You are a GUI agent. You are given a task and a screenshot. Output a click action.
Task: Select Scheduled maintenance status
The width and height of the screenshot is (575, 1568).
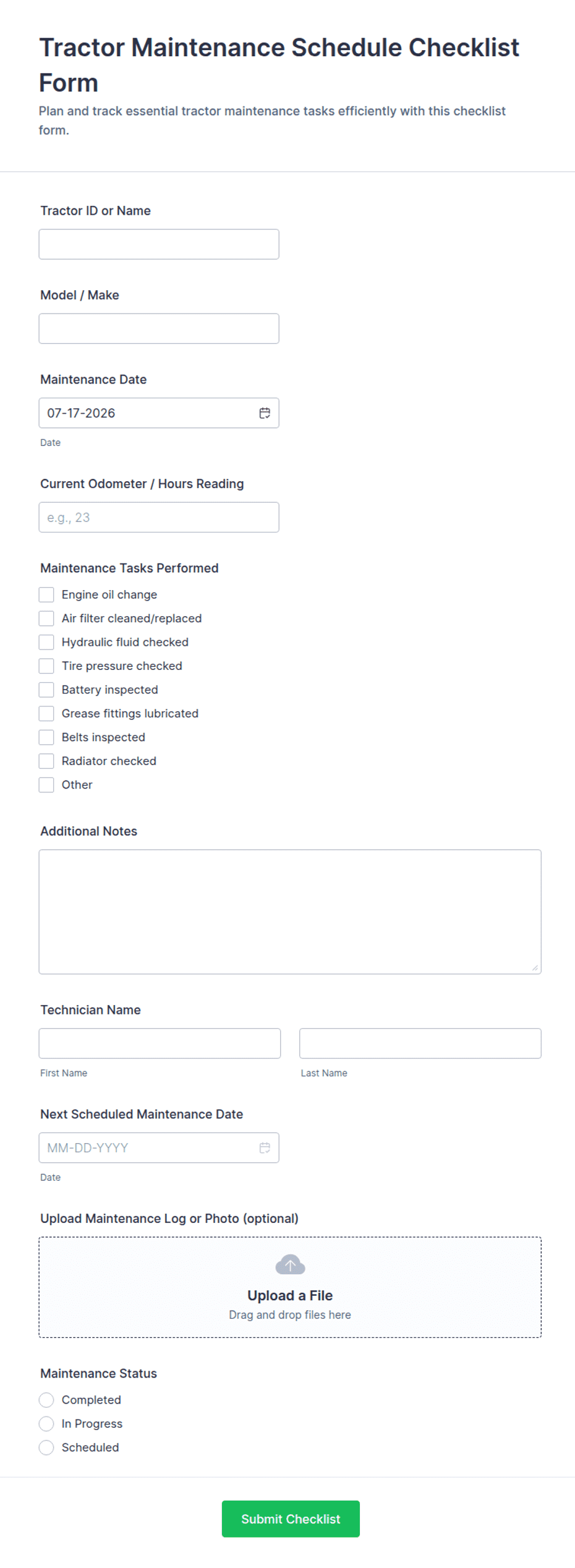click(46, 1448)
